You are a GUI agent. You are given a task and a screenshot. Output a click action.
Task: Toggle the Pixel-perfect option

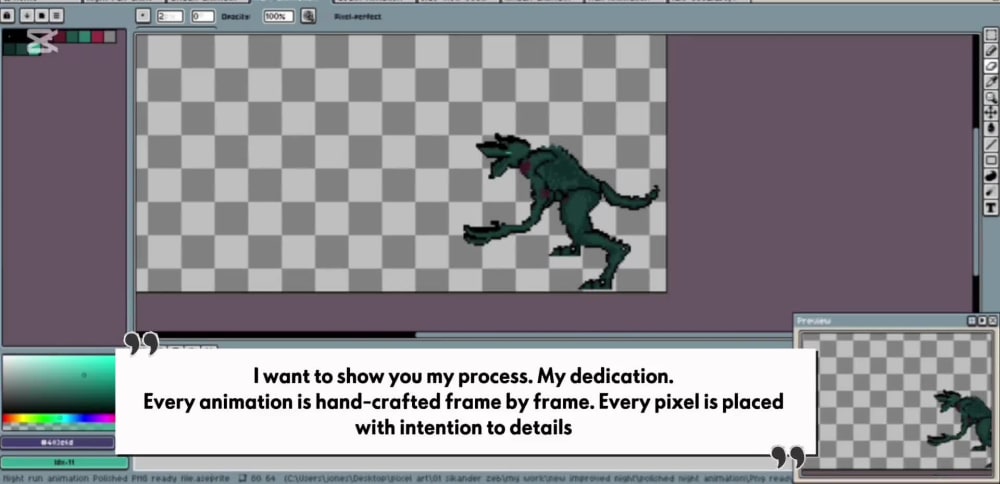(x=357, y=17)
